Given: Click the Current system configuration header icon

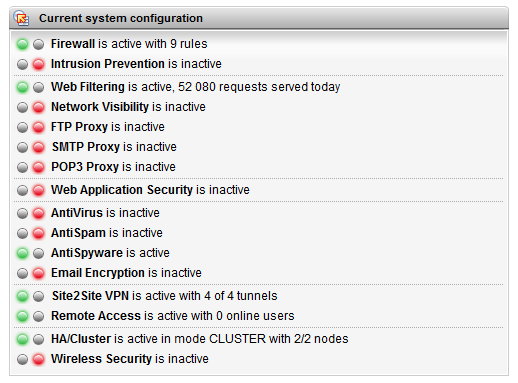Looking at the screenshot, I should click(22, 18).
